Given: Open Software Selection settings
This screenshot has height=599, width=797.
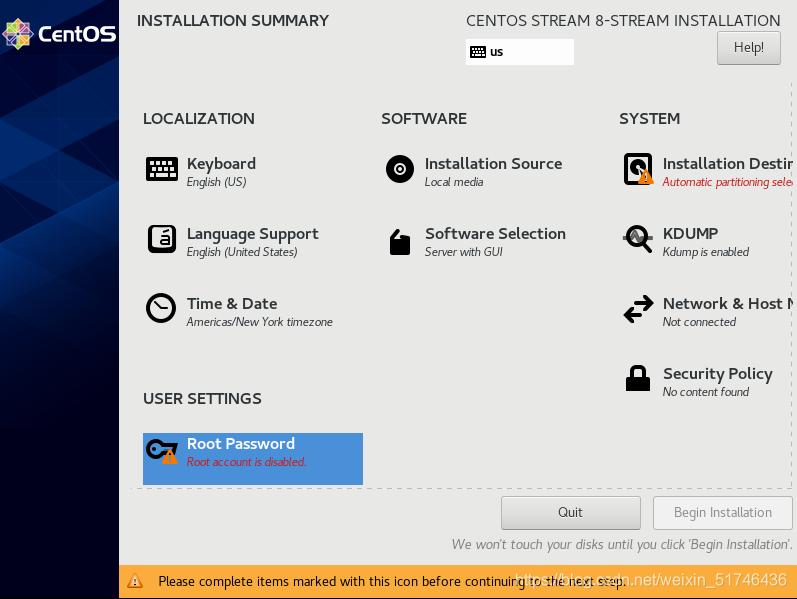Looking at the screenshot, I should [x=495, y=233].
